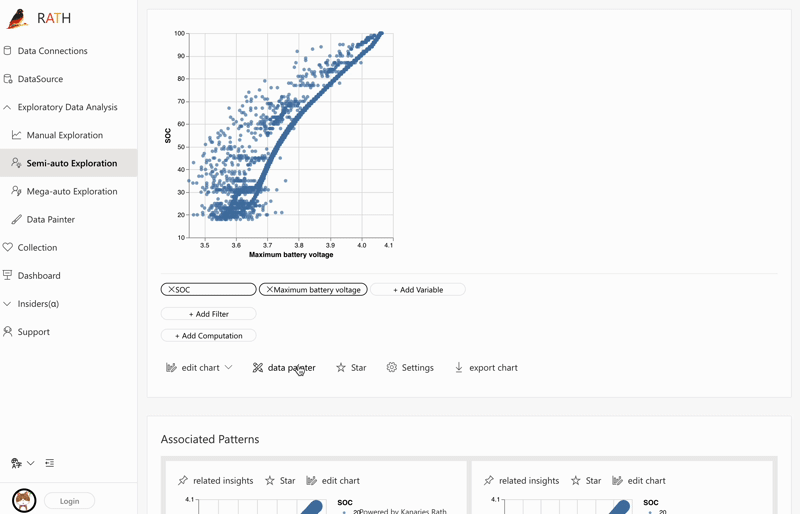The image size is (800, 514).
Task: Go to the DataSource page
Action: coord(40,79)
